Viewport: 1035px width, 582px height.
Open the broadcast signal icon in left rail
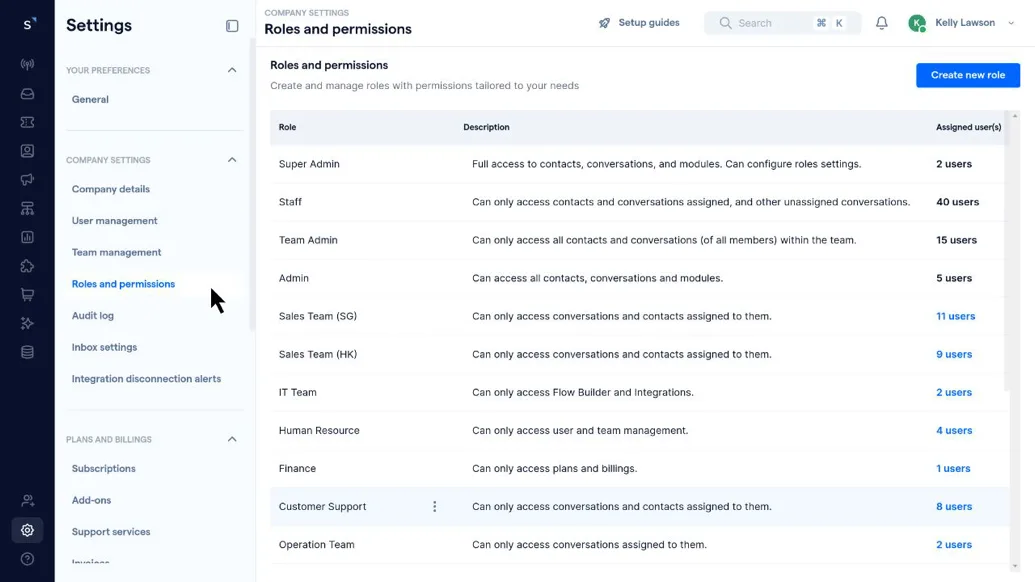27,65
